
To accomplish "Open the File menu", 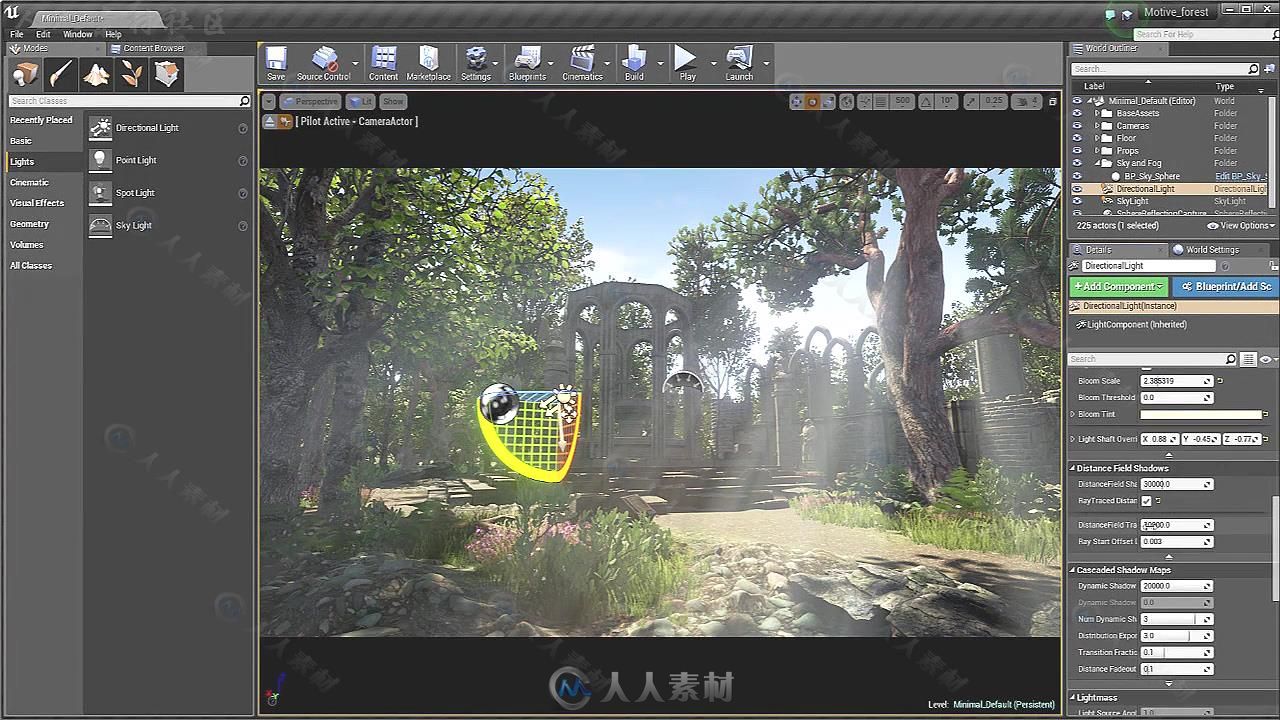I will coord(17,34).
